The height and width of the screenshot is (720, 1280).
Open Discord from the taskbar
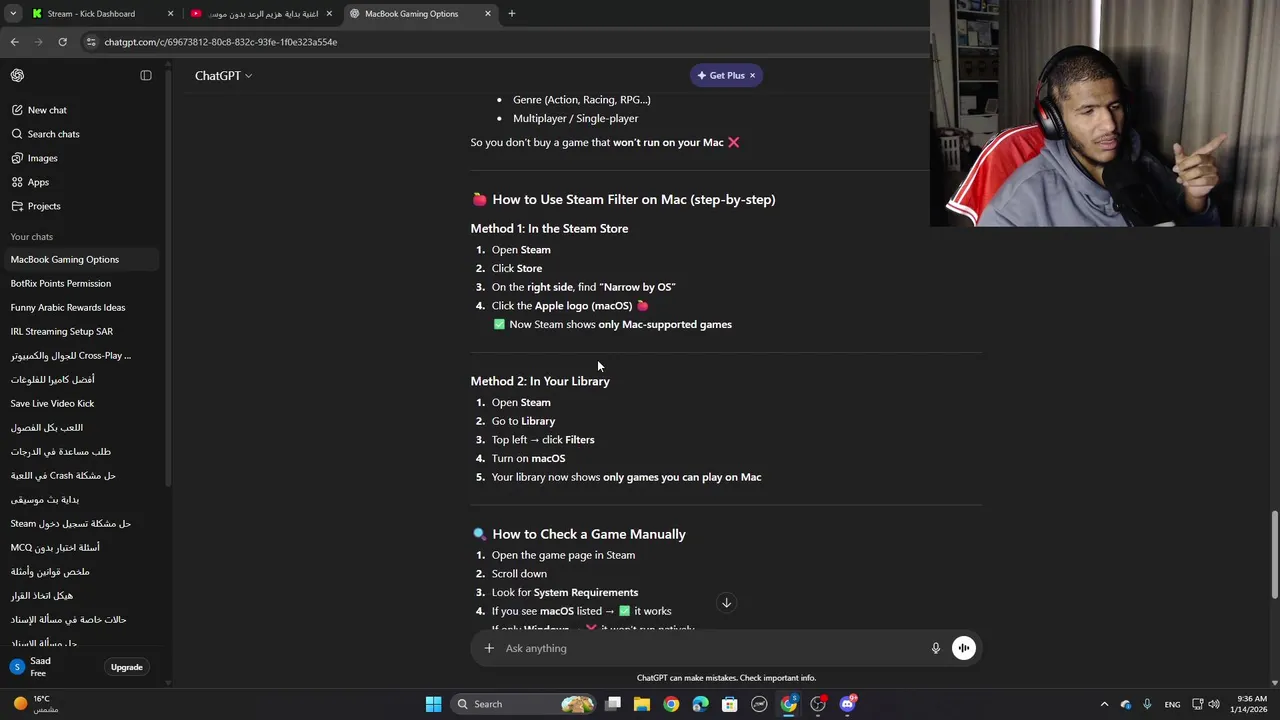[848, 704]
